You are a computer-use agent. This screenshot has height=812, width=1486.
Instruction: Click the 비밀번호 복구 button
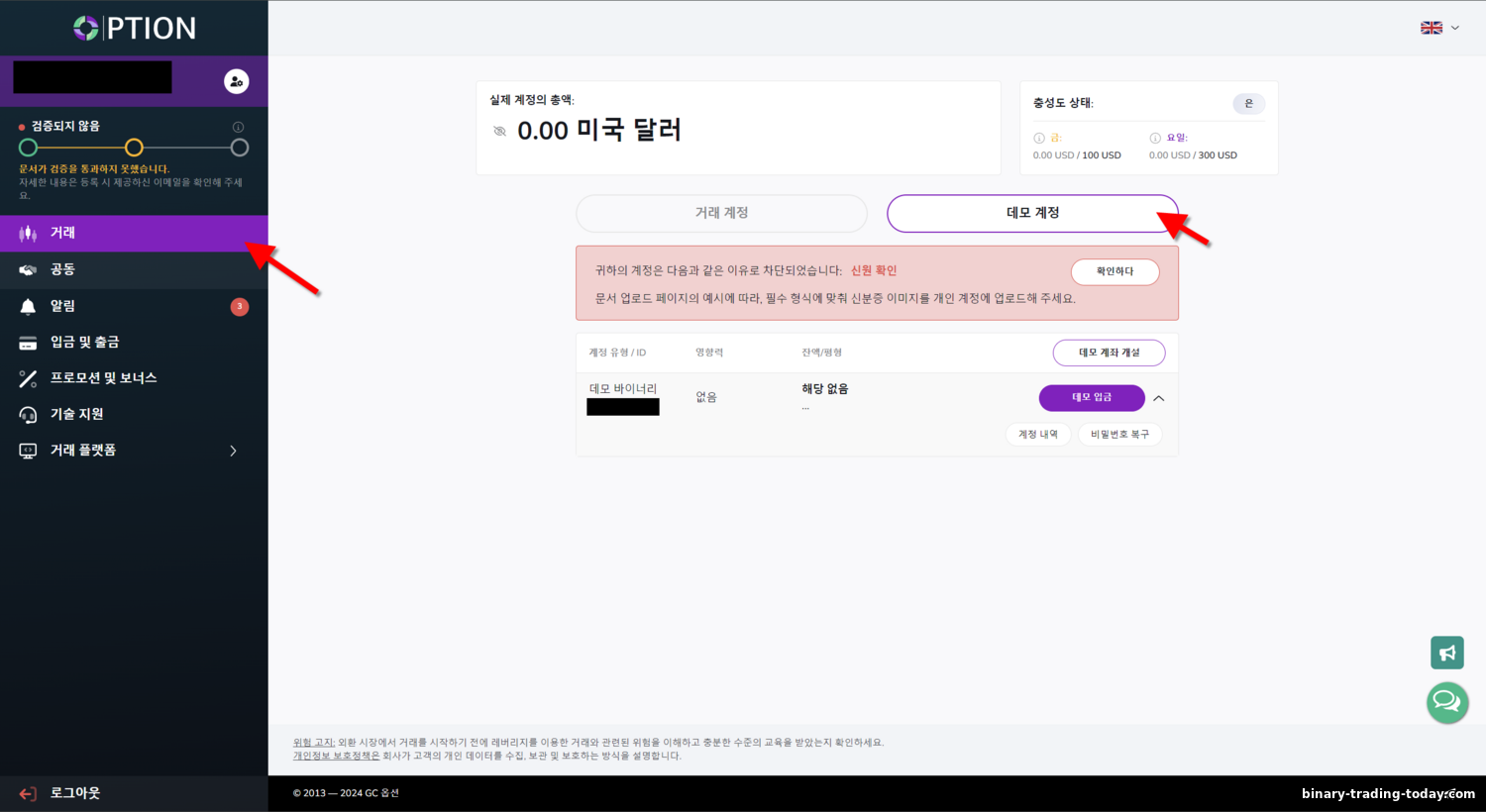(1119, 434)
